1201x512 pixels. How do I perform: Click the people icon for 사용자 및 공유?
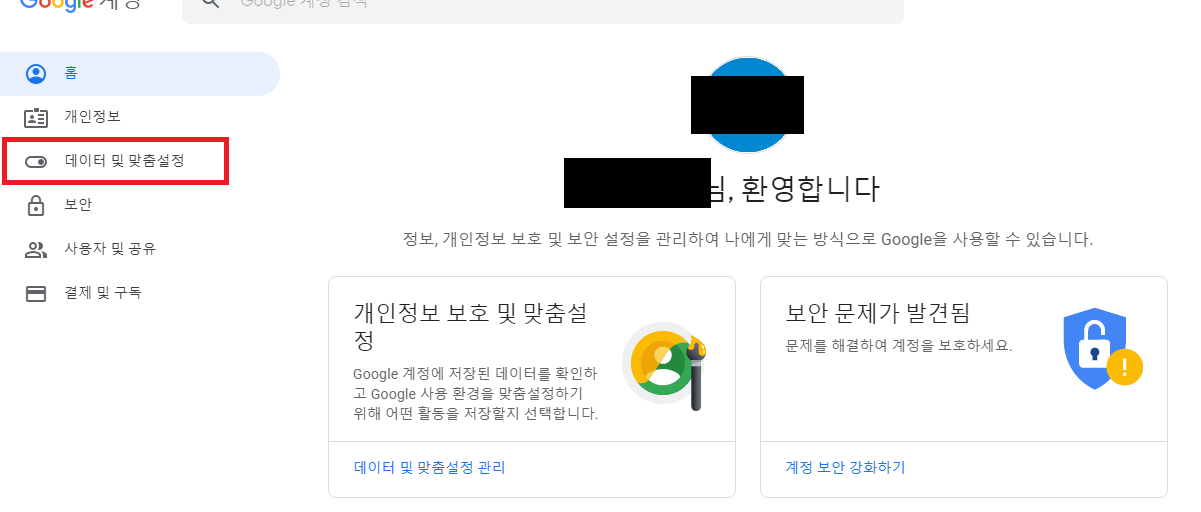(x=36, y=249)
